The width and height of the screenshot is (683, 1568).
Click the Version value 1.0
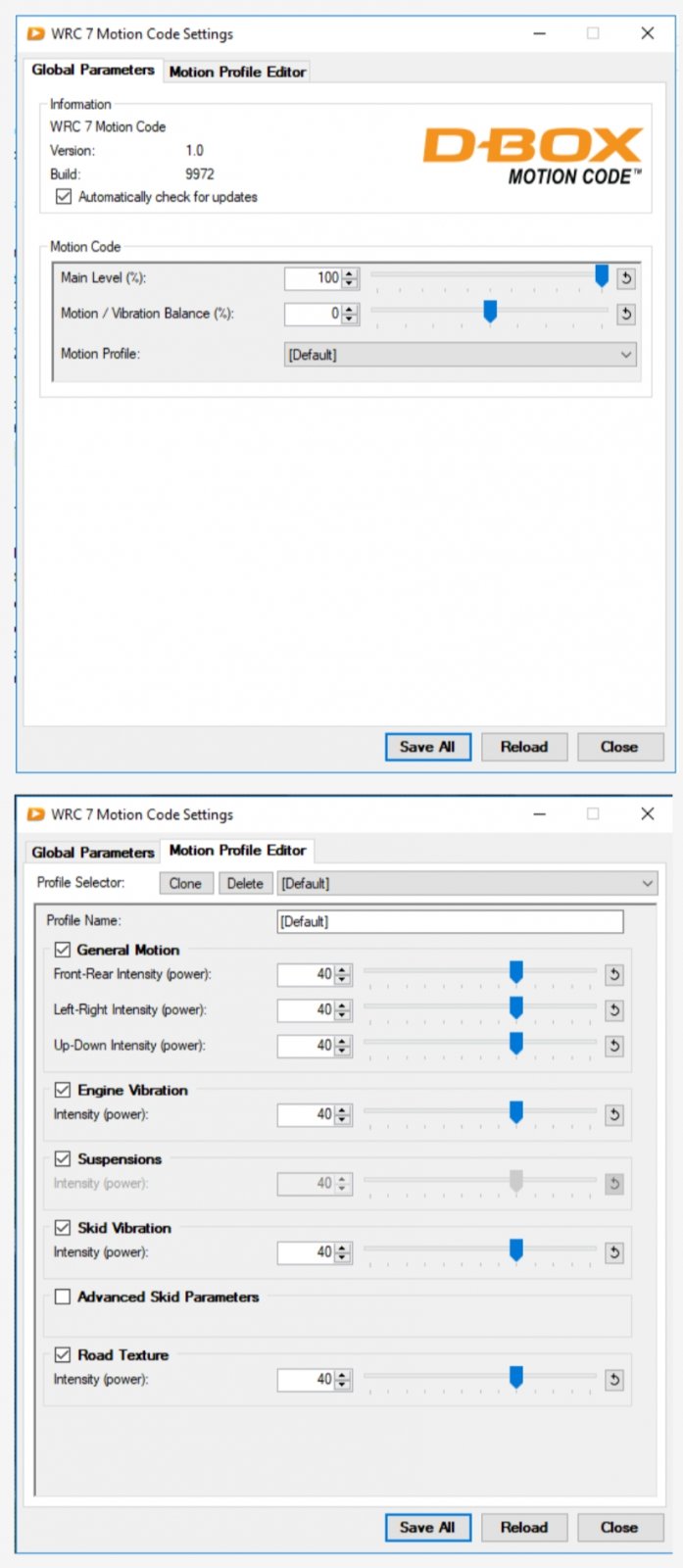[194, 150]
